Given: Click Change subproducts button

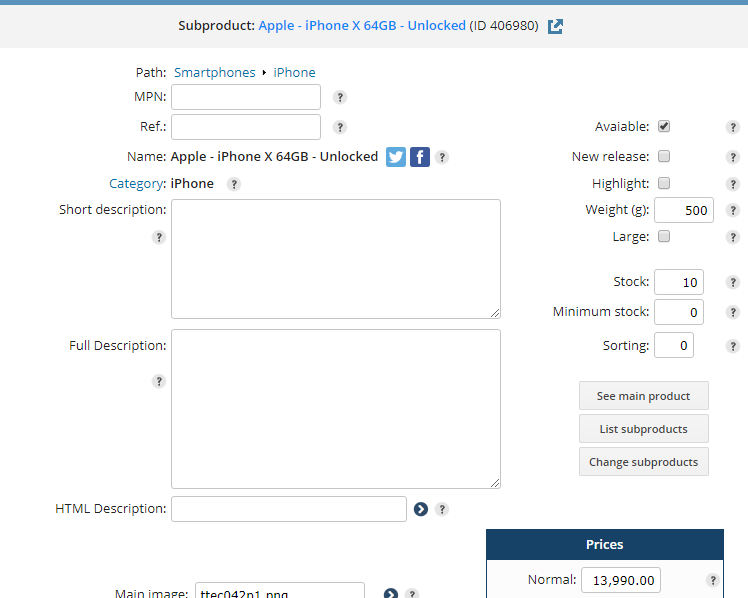Looking at the screenshot, I should [x=644, y=462].
